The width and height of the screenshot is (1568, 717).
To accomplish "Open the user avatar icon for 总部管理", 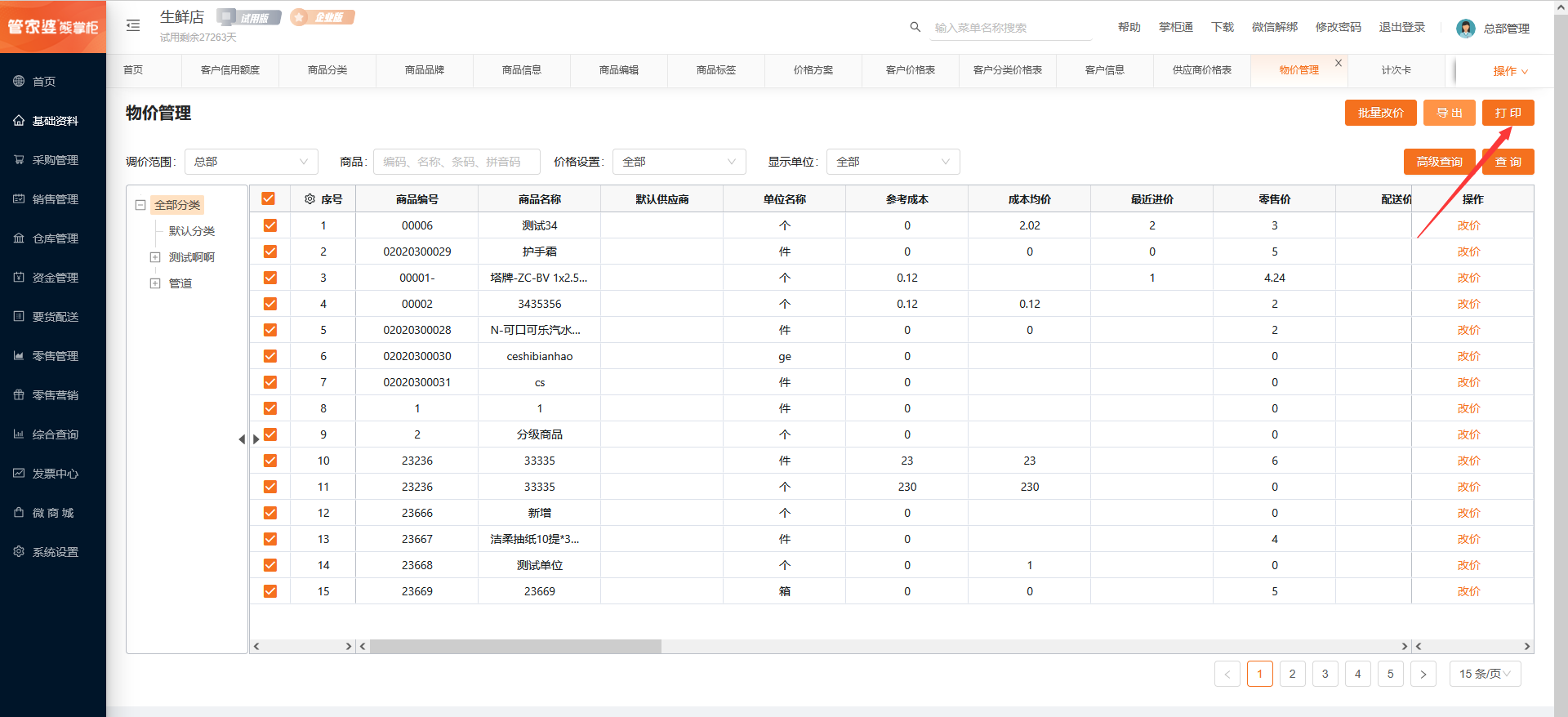I will click(1466, 29).
